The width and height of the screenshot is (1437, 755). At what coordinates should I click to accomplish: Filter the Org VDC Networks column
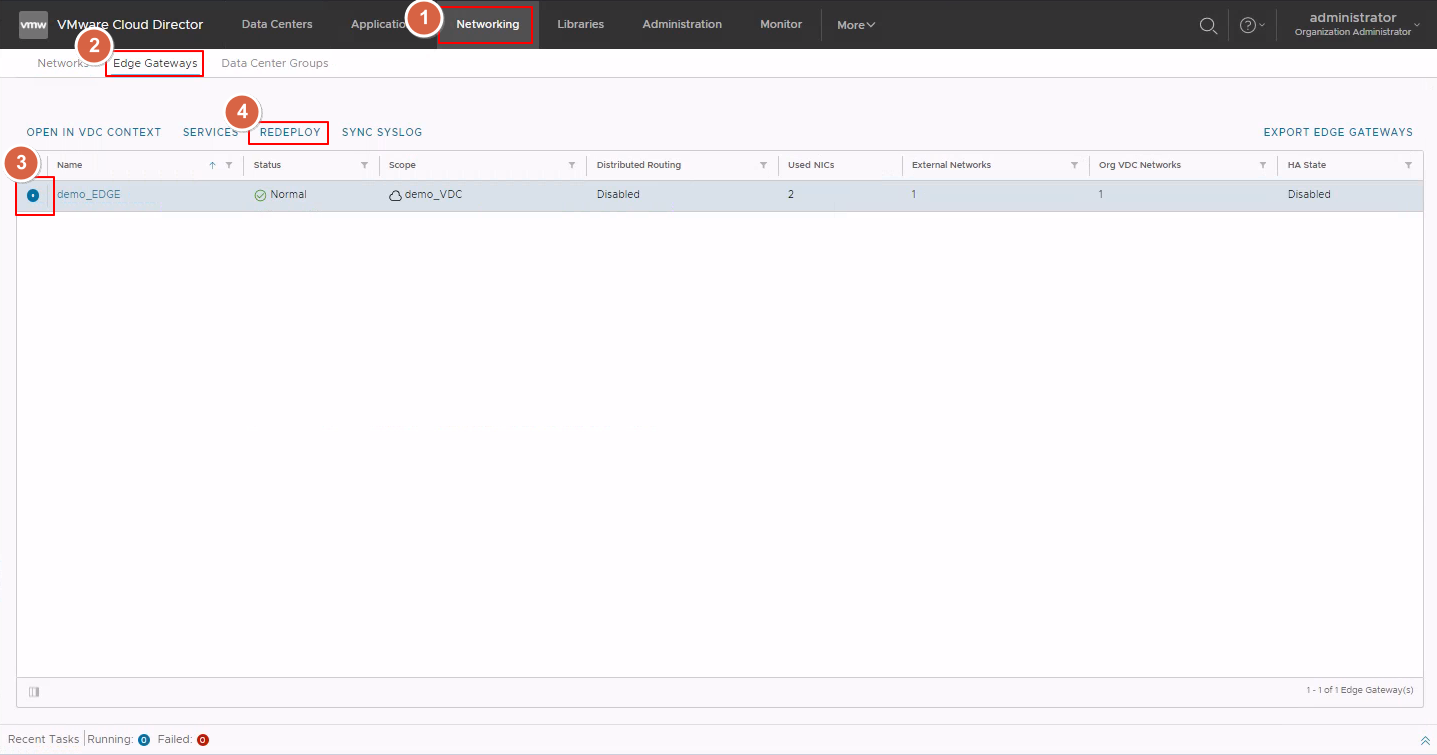point(1263,165)
